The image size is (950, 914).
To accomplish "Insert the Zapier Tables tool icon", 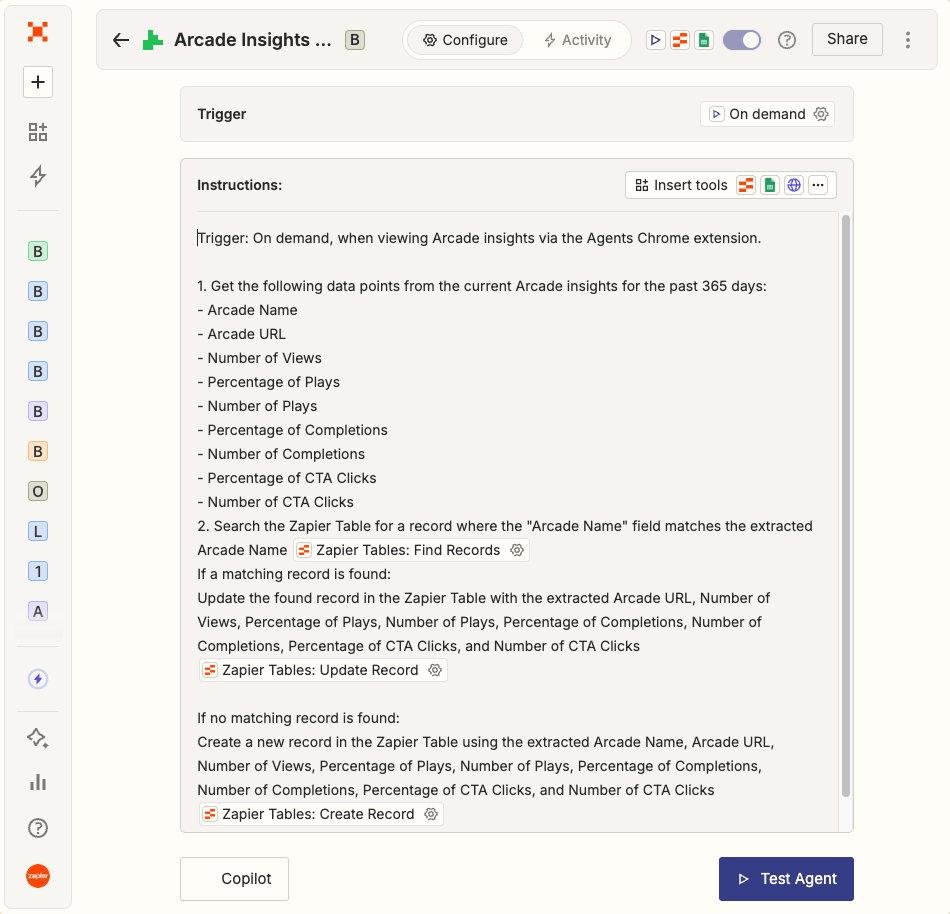I will coord(746,185).
